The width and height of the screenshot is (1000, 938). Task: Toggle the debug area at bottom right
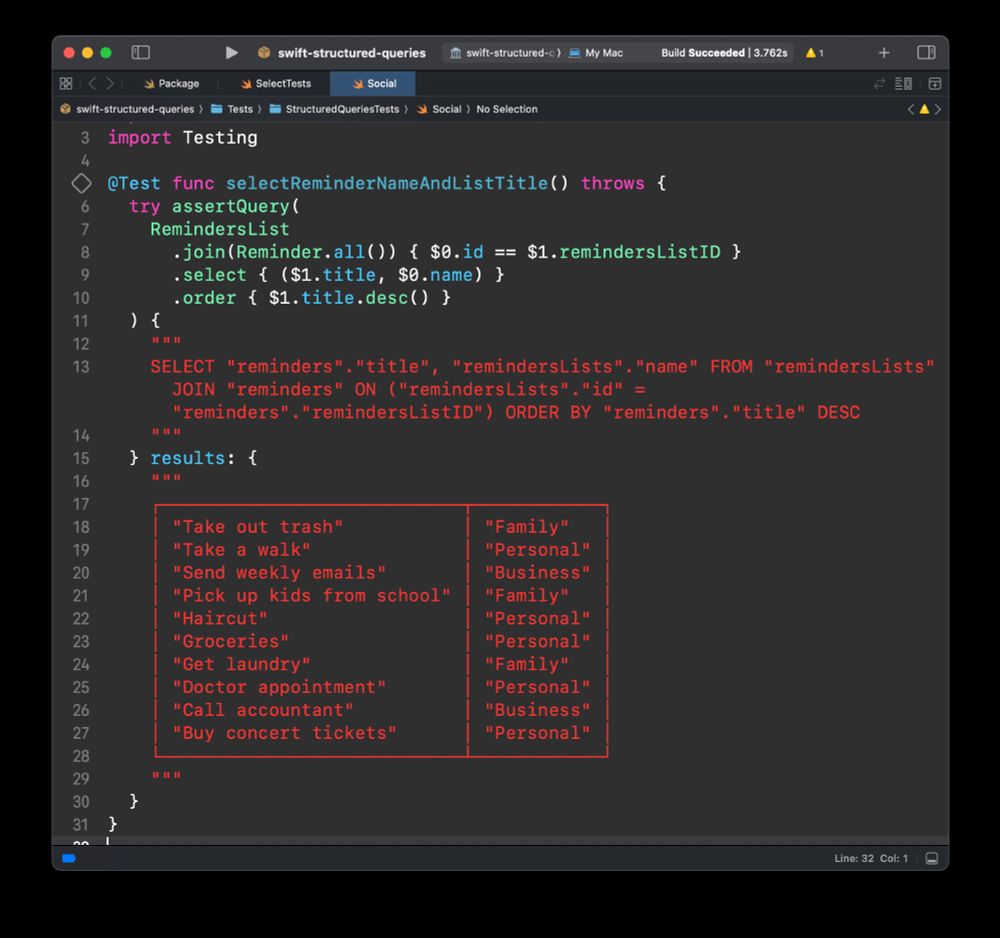[x=932, y=858]
